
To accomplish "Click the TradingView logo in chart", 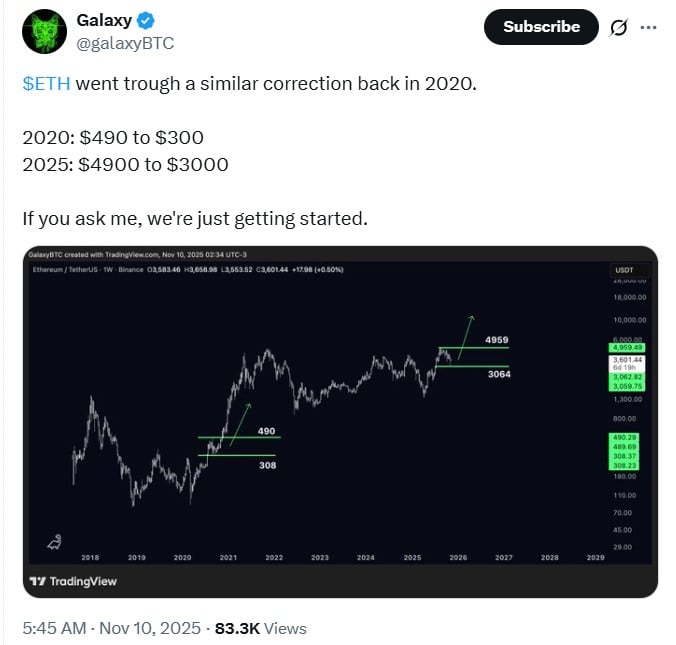I will 73,581.
